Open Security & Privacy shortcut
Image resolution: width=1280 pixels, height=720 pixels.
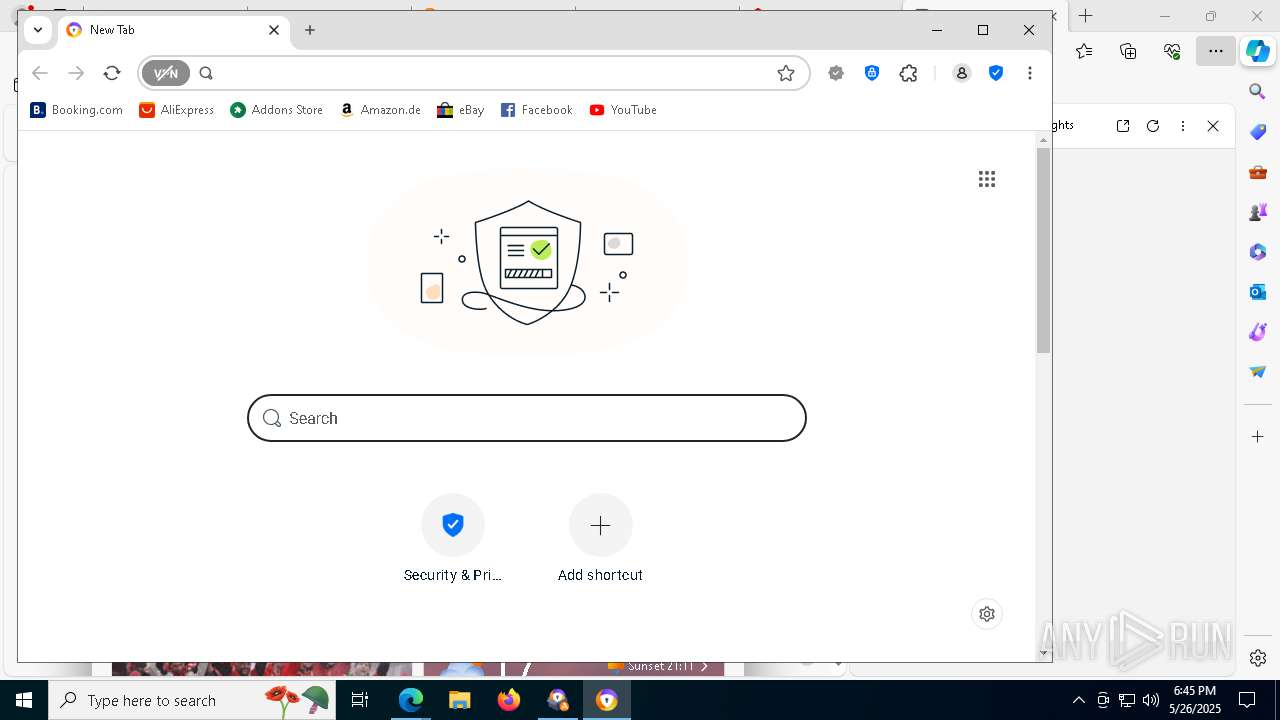453,538
